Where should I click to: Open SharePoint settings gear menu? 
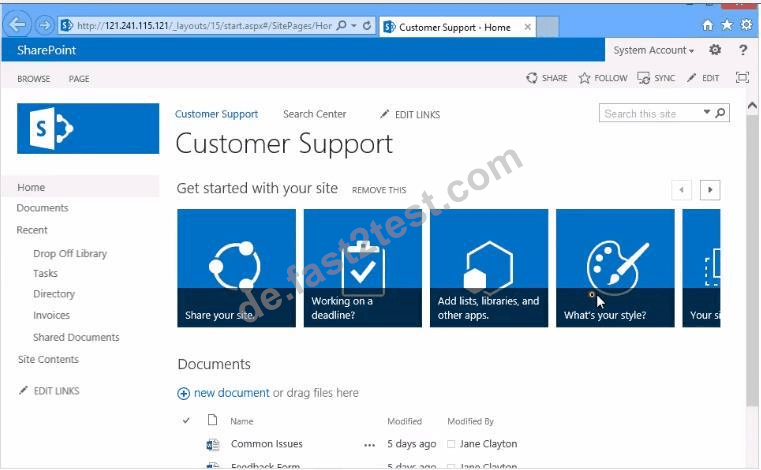[x=715, y=50]
